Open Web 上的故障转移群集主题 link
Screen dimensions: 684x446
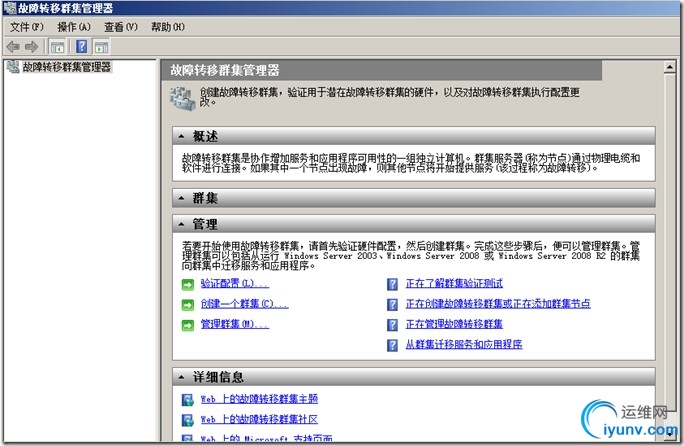point(259,399)
